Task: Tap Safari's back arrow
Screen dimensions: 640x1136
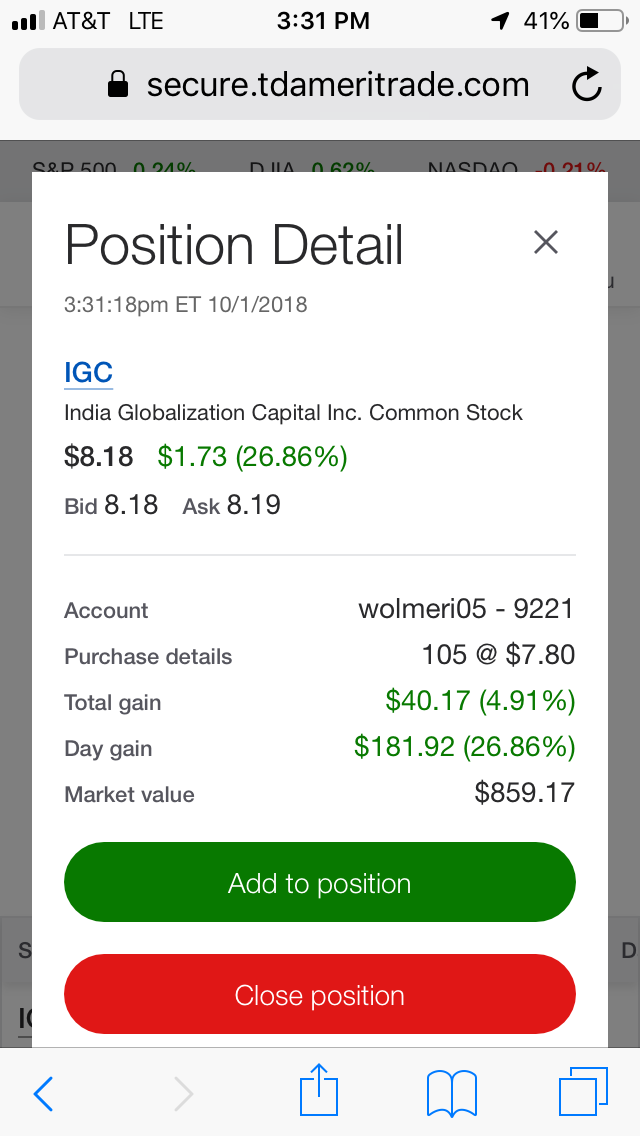Action: tap(43, 1094)
